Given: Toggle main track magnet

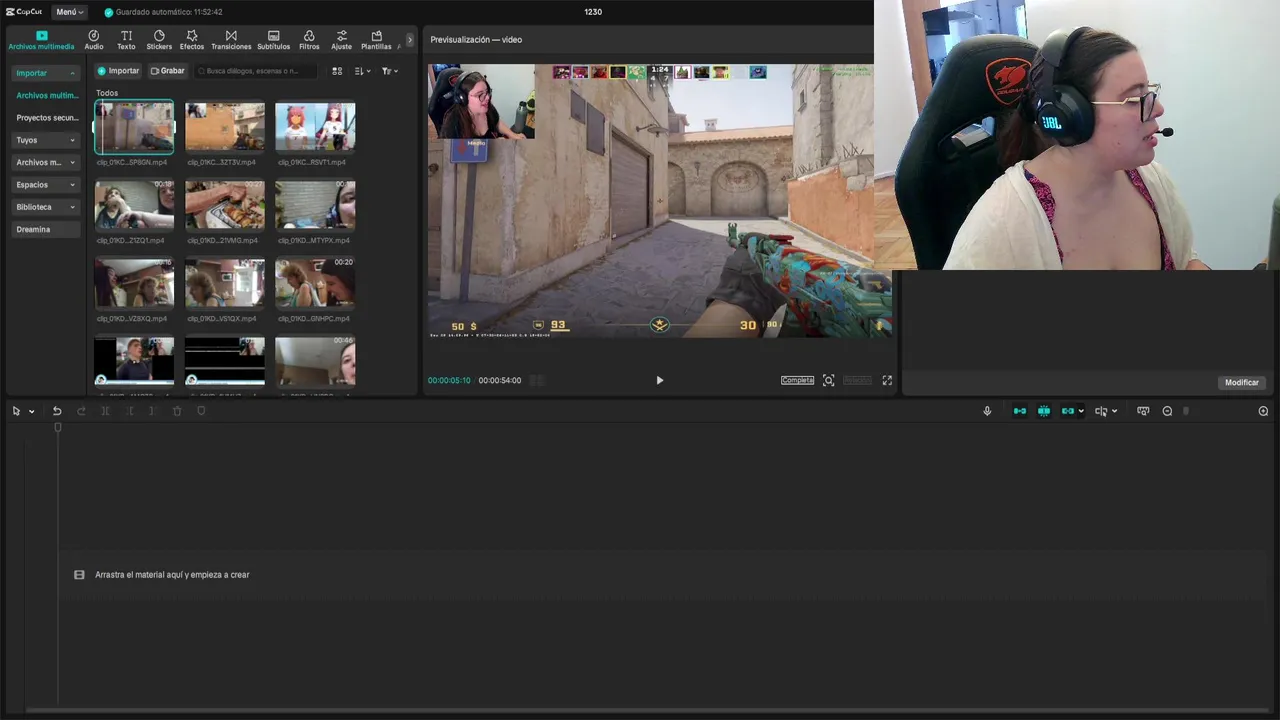Looking at the screenshot, I should coord(1020,411).
